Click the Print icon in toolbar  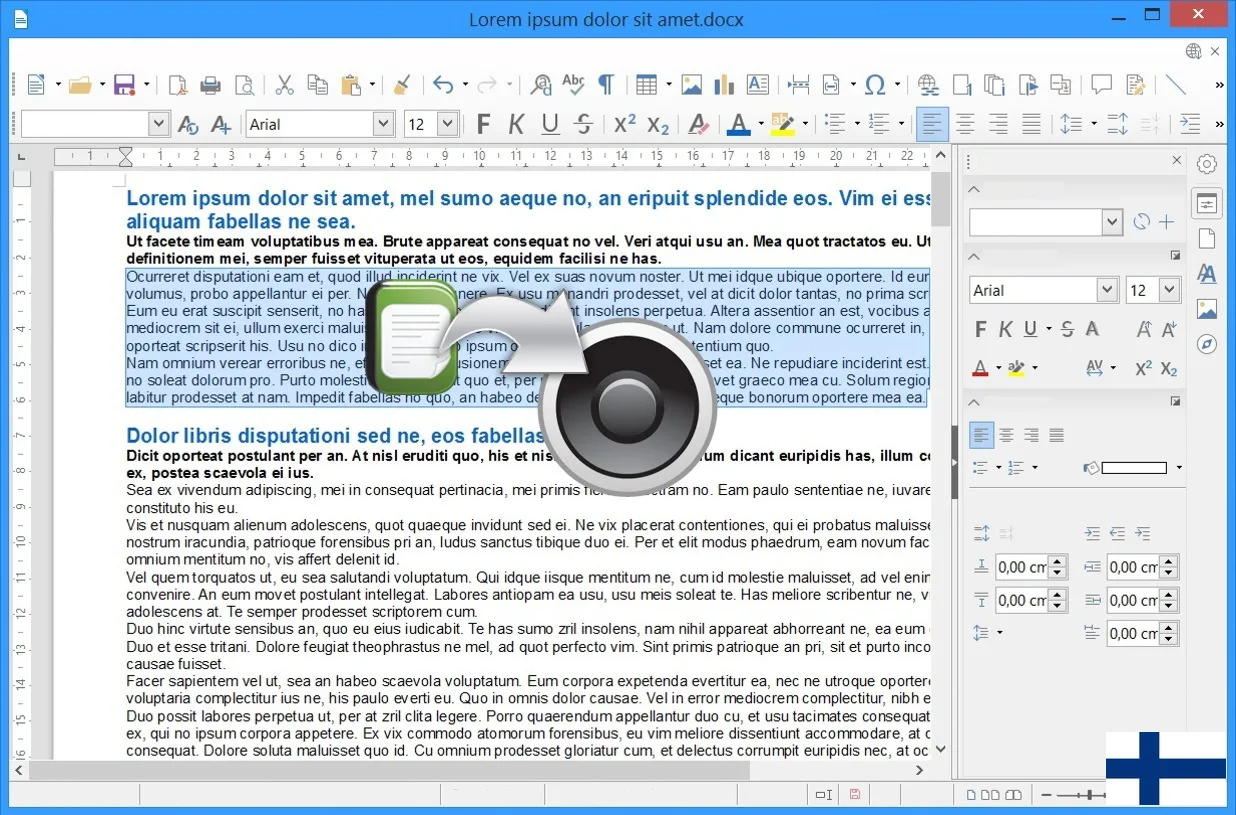210,85
